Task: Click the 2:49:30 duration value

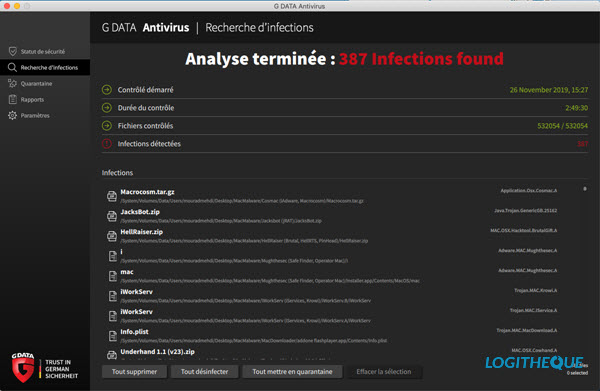Action: [577, 108]
